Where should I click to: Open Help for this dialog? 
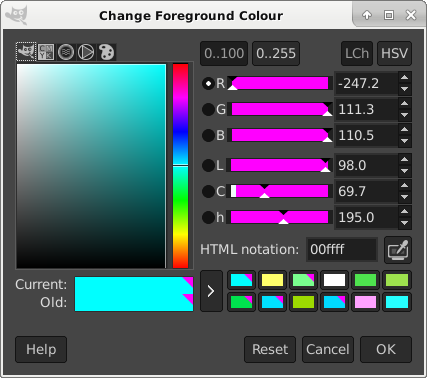click(41, 349)
